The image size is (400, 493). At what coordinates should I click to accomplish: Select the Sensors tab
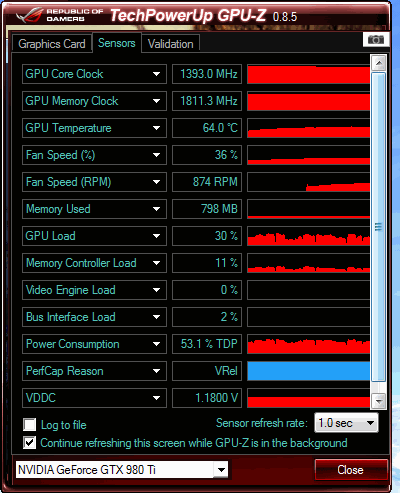pyautogui.click(x=117, y=43)
